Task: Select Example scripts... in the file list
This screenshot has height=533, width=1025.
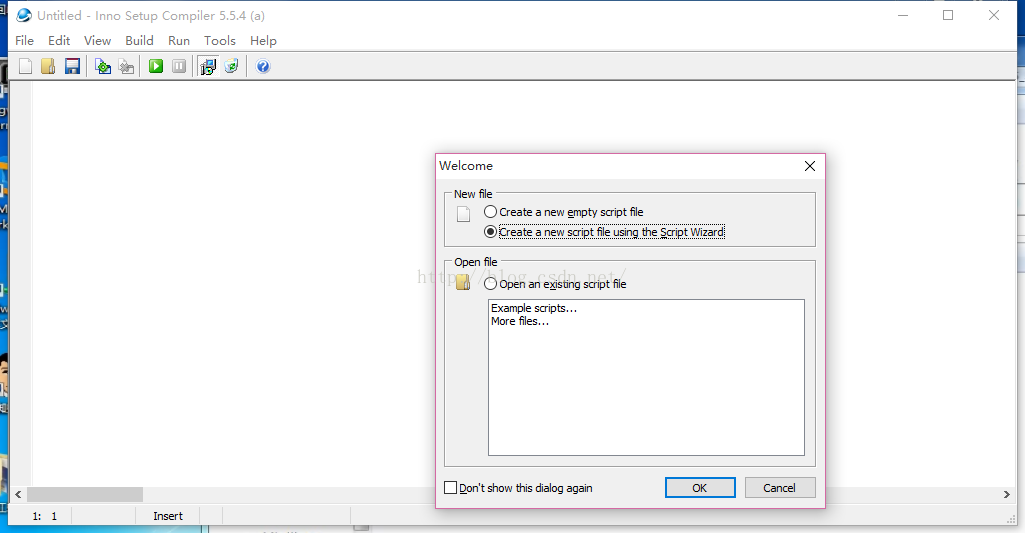Action: click(x=534, y=308)
